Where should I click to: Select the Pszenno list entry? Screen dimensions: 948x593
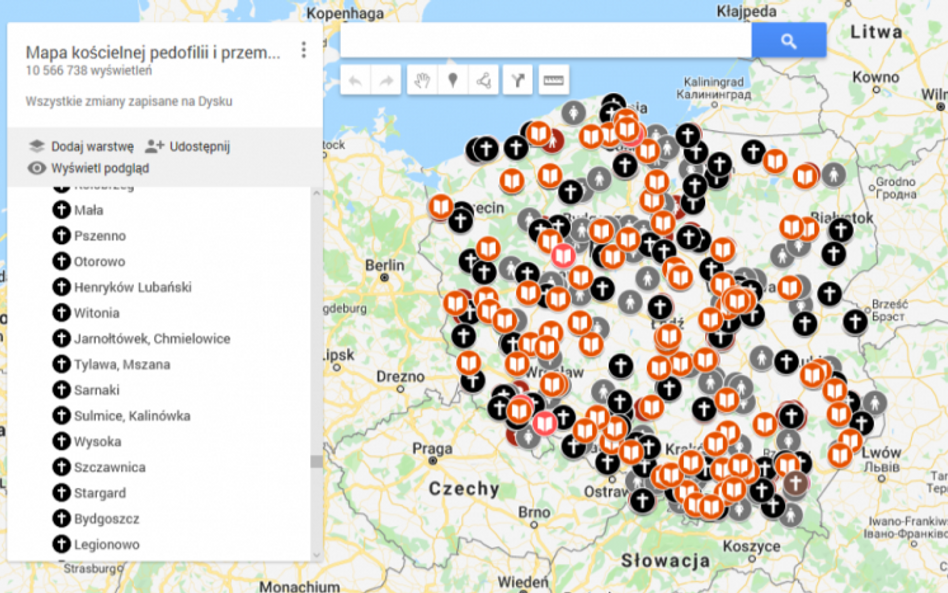click(x=100, y=236)
